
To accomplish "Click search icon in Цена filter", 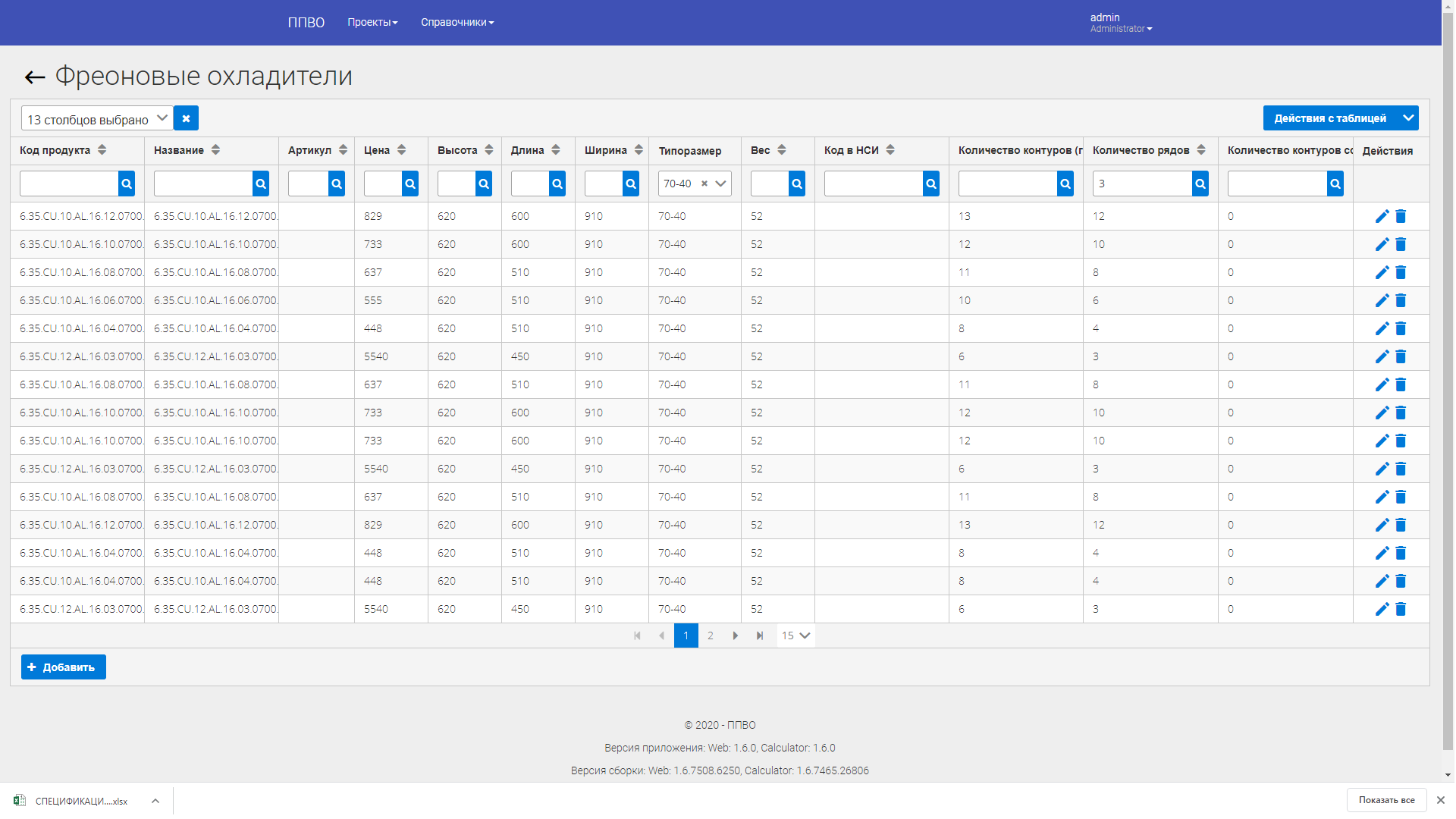I will [410, 184].
